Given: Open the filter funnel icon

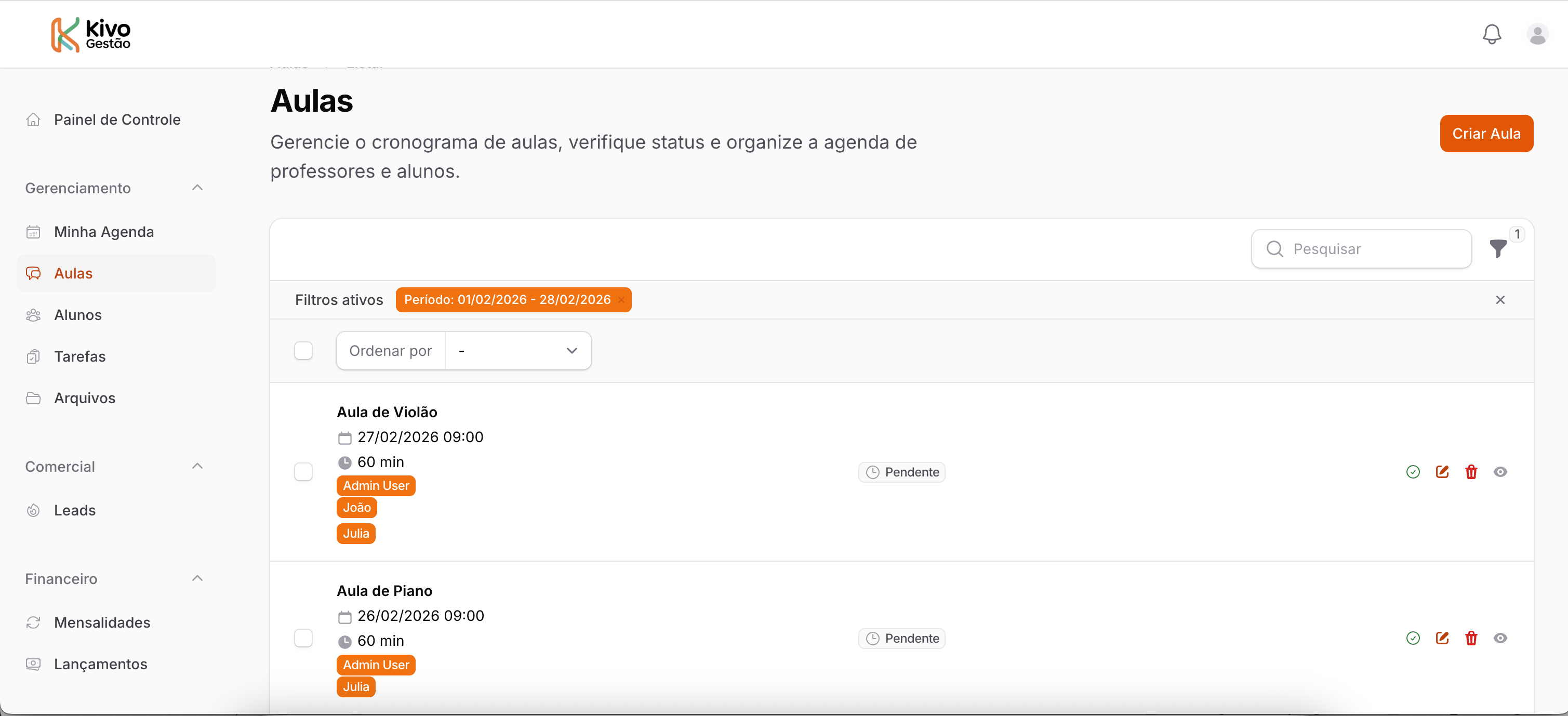Looking at the screenshot, I should pyautogui.click(x=1498, y=248).
